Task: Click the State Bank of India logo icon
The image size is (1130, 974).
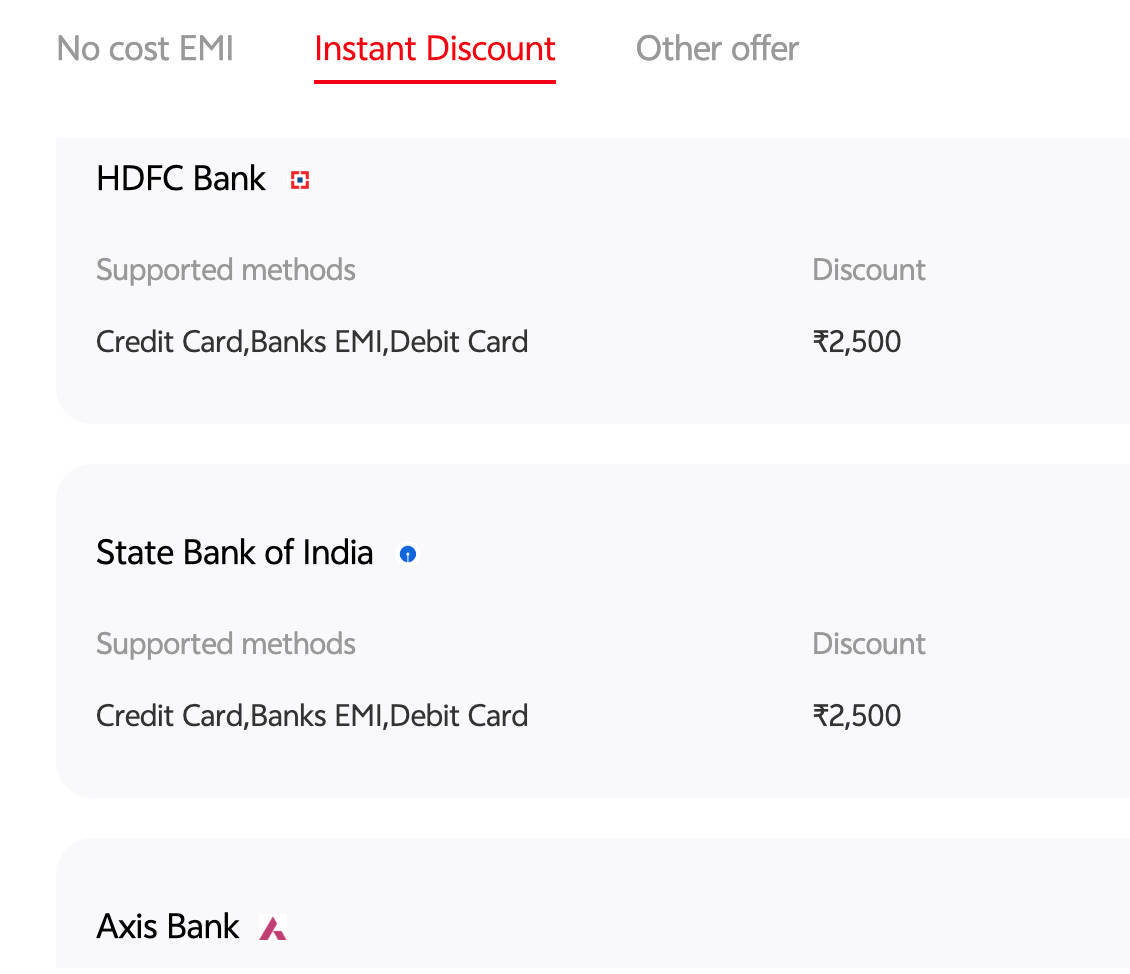Action: pyautogui.click(x=408, y=554)
